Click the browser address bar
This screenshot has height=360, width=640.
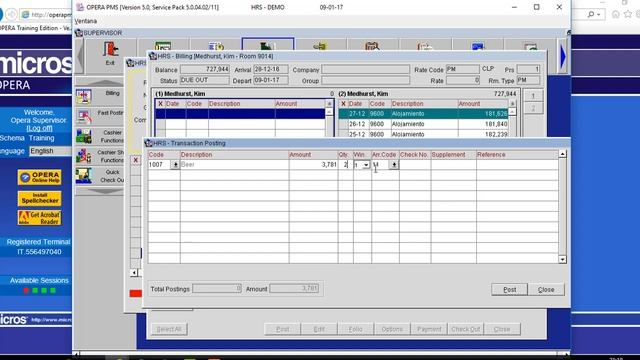point(46,15)
